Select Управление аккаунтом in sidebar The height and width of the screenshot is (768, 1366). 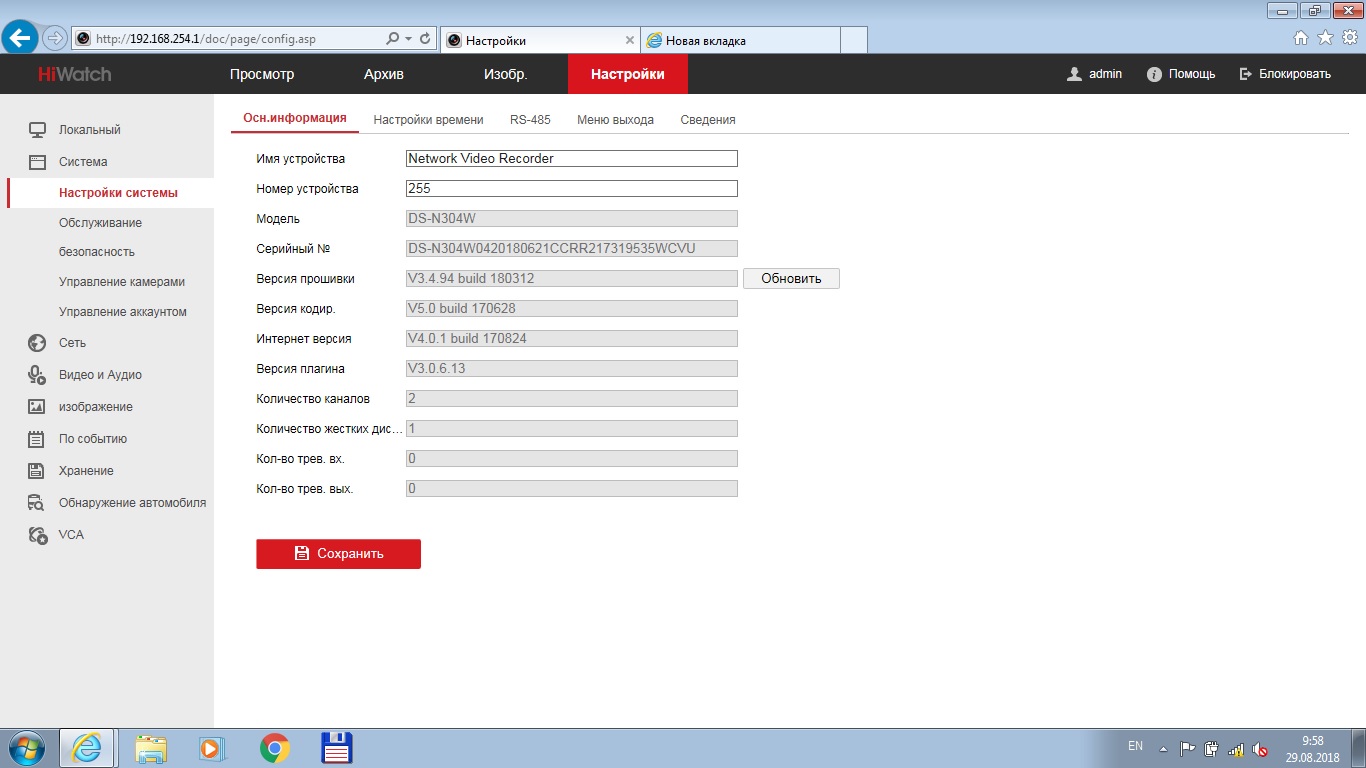(x=123, y=312)
